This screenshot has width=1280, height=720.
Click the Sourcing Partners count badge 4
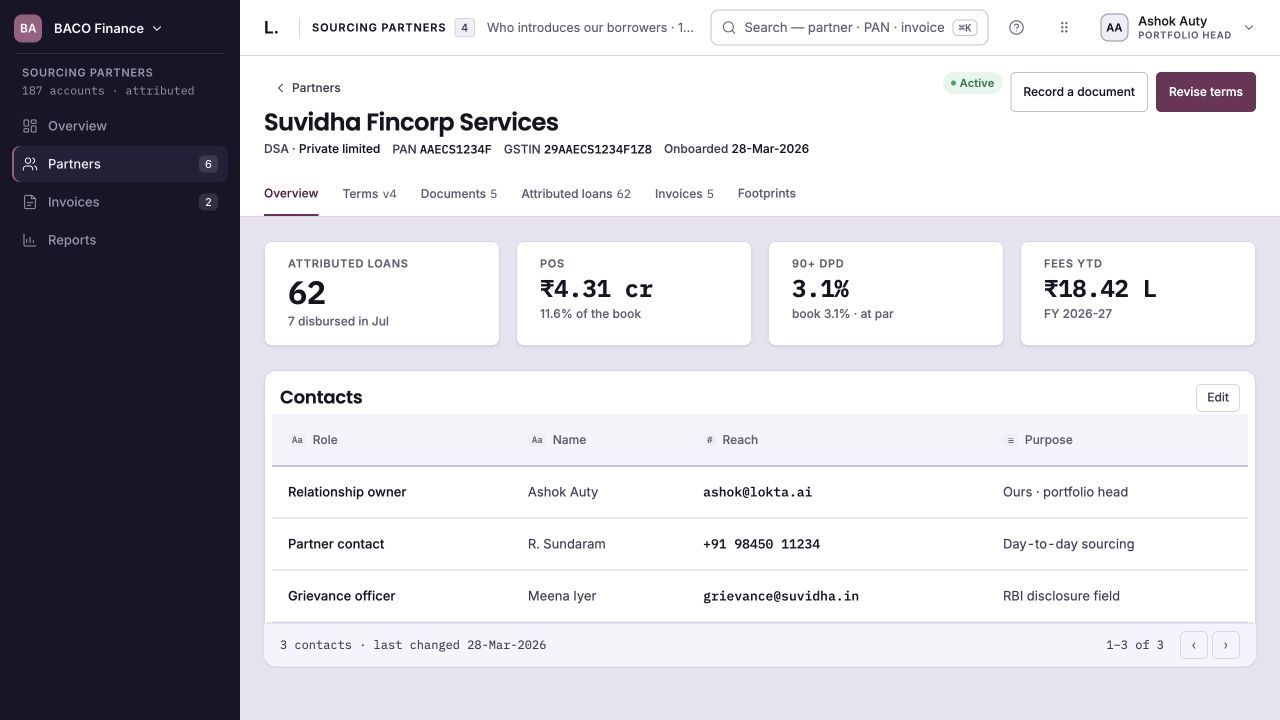click(464, 28)
